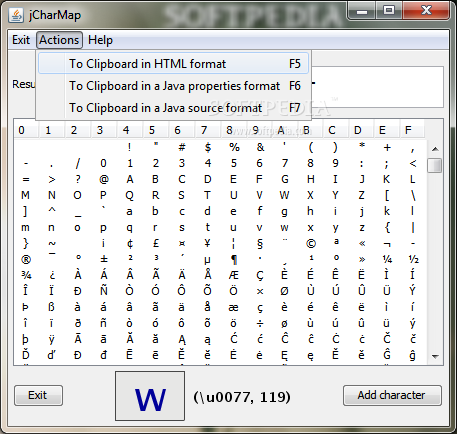Viewport: 457px width, 434px height.
Task: Select the plus-minus ± character
Action: click(x=104, y=259)
